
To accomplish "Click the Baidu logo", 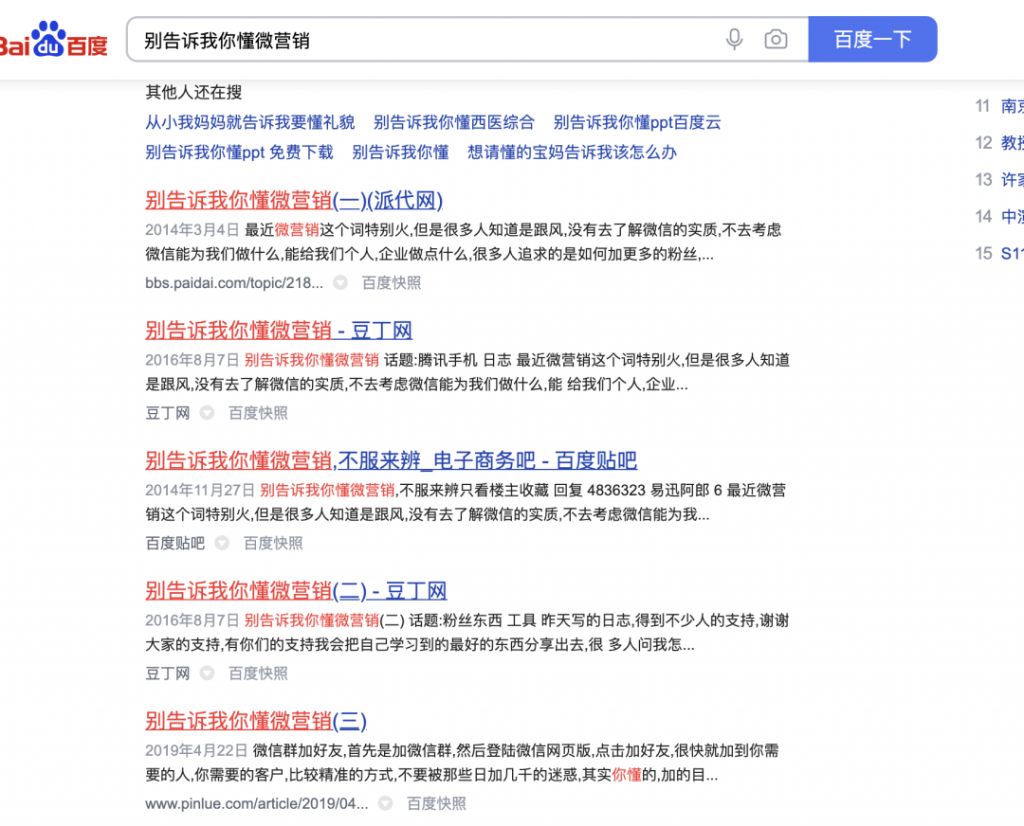I will 54,40.
